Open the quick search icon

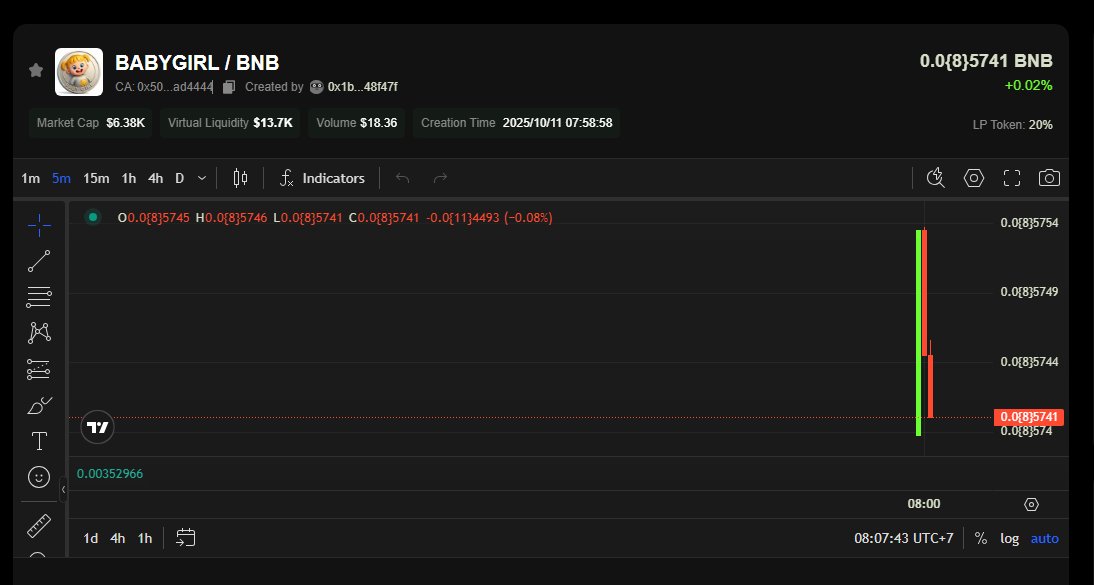pyautogui.click(x=936, y=178)
